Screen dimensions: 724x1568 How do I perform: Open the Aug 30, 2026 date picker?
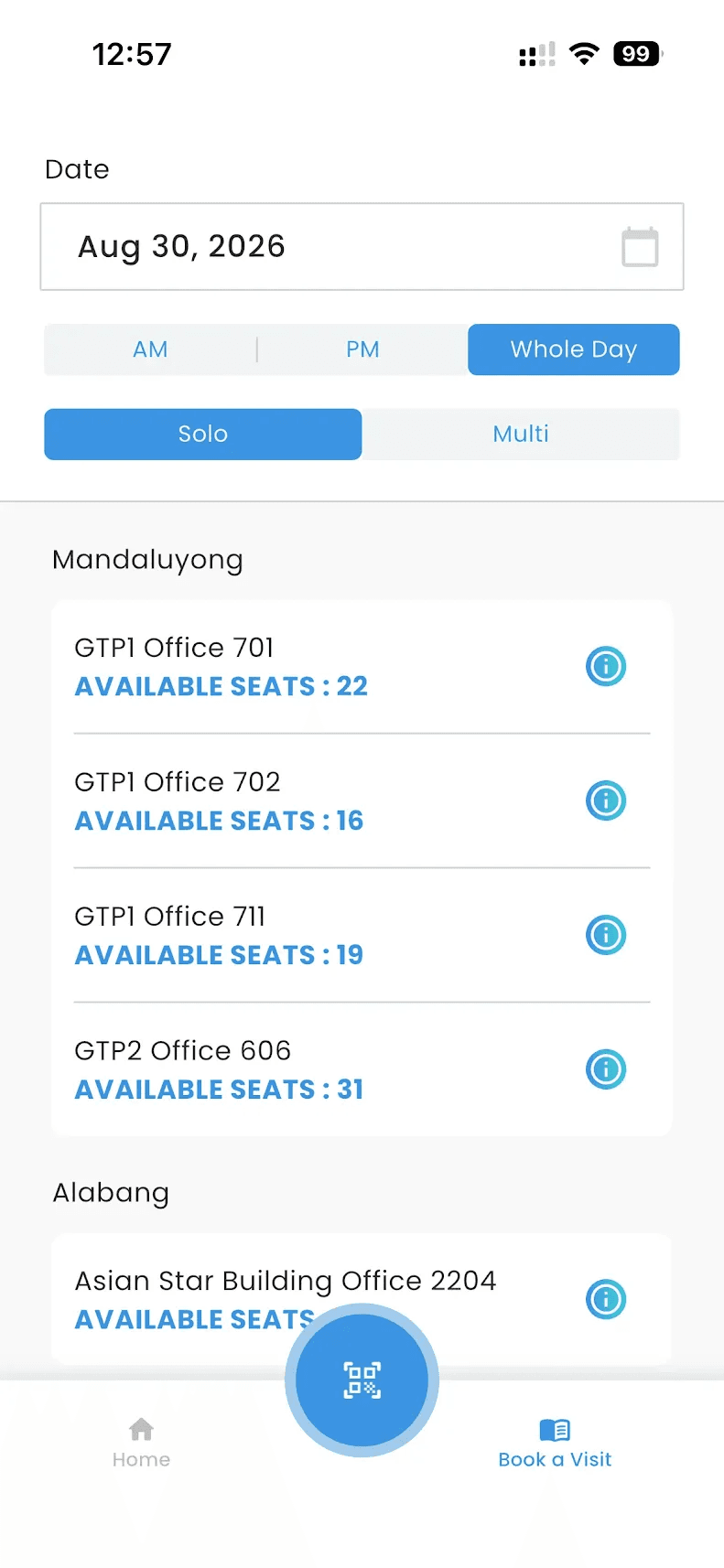tap(362, 247)
